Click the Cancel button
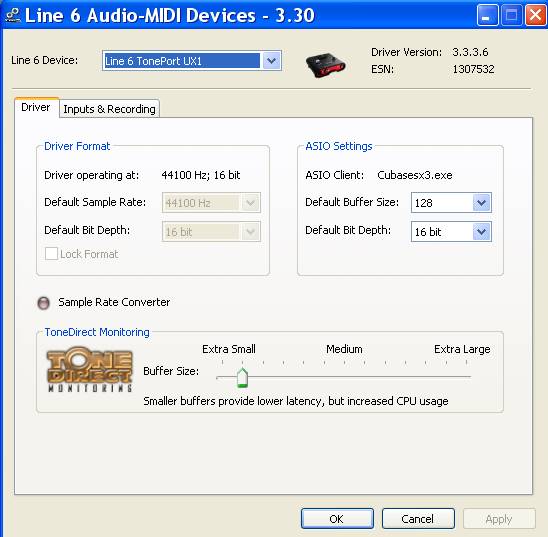The image size is (548, 537). (418, 519)
